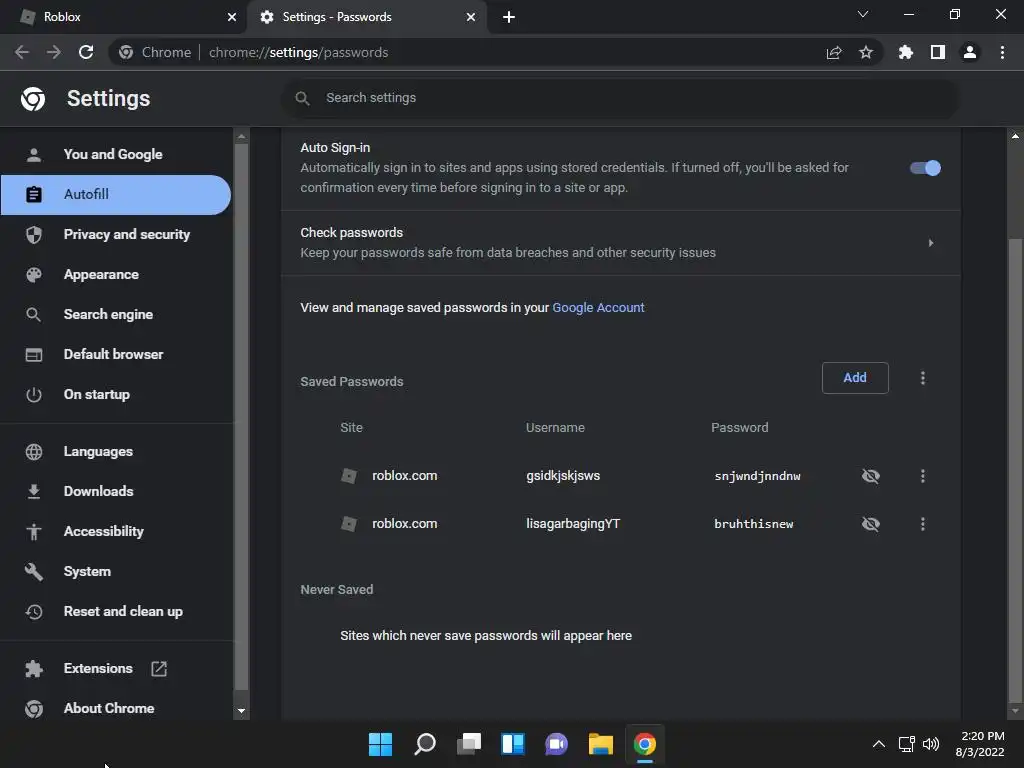Open Search engine settings

(116, 314)
